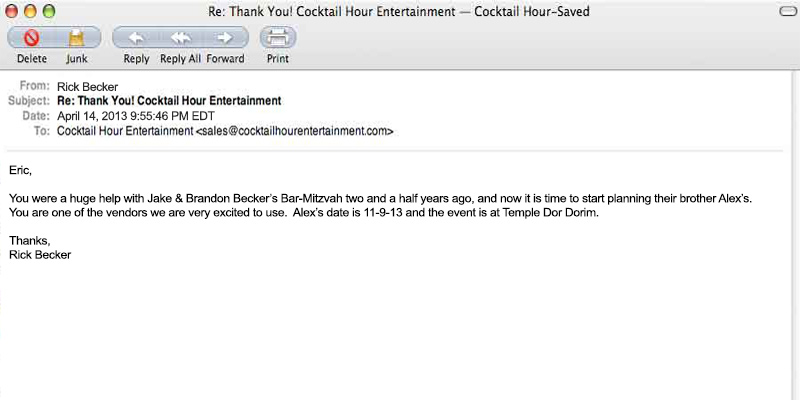The width and height of the screenshot is (800, 400).
Task: Click the date April 14, 2013 9:55:46 PM EDT
Action: pyautogui.click(x=136, y=116)
